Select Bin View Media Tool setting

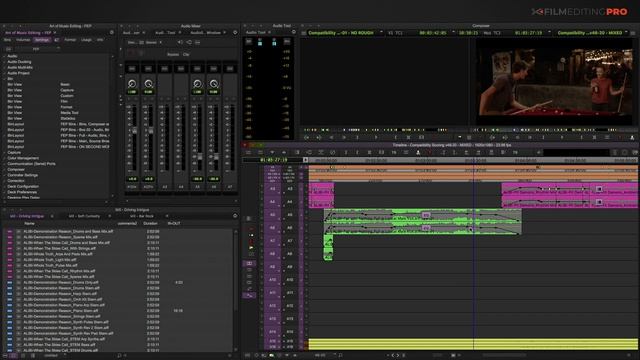tap(57, 113)
